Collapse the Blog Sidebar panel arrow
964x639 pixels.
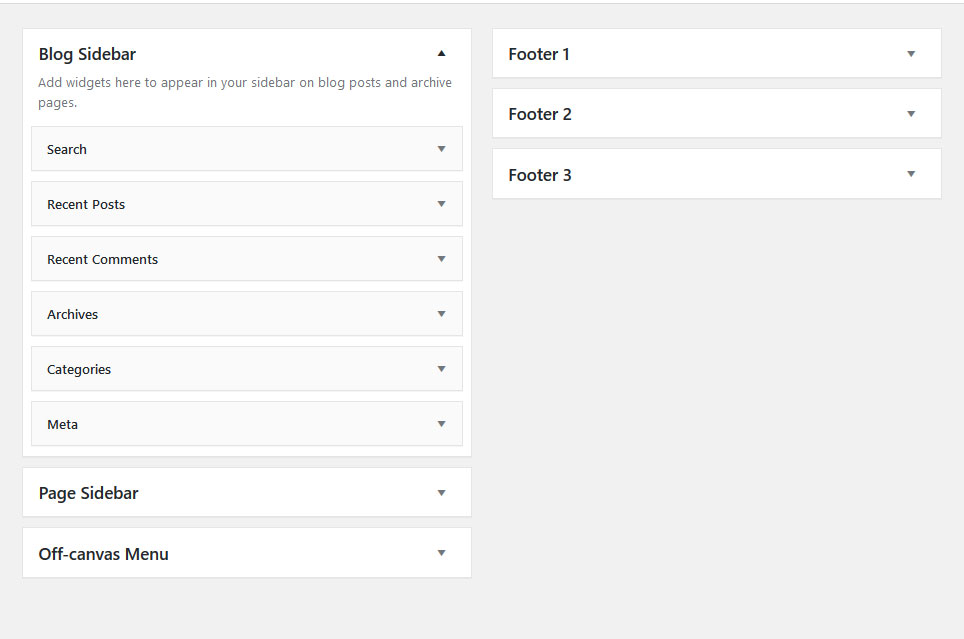441,54
